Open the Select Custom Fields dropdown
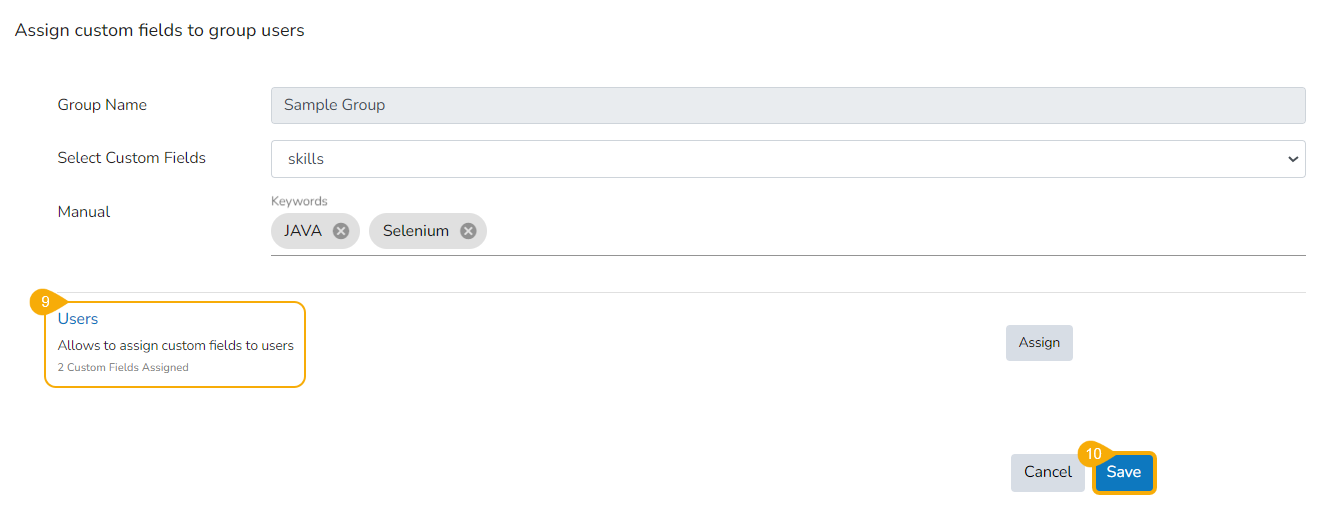 coord(787,159)
